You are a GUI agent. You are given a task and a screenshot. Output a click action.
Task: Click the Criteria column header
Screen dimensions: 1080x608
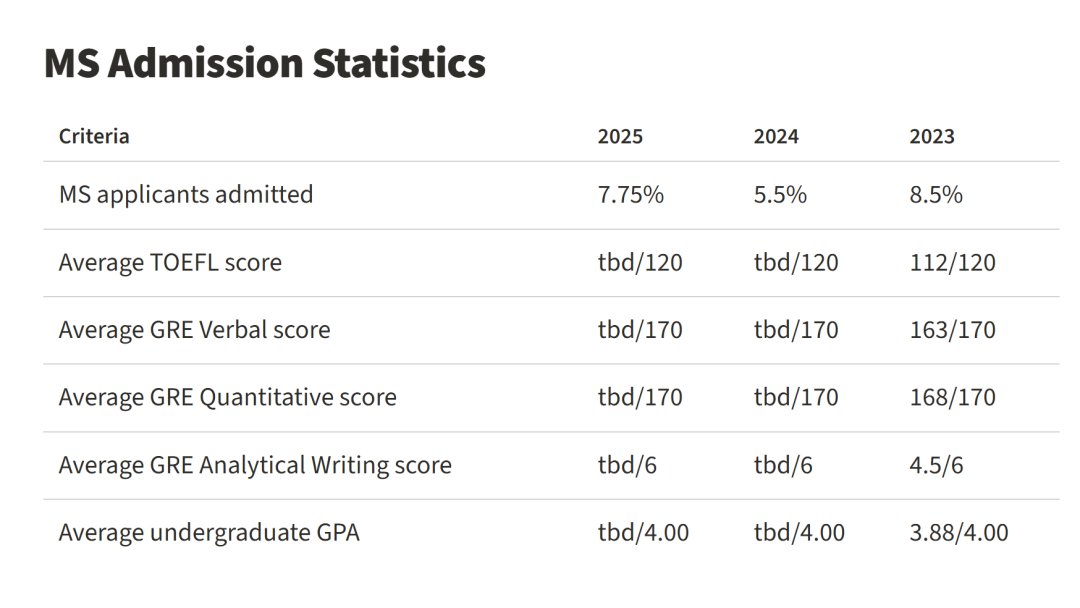[x=94, y=136]
